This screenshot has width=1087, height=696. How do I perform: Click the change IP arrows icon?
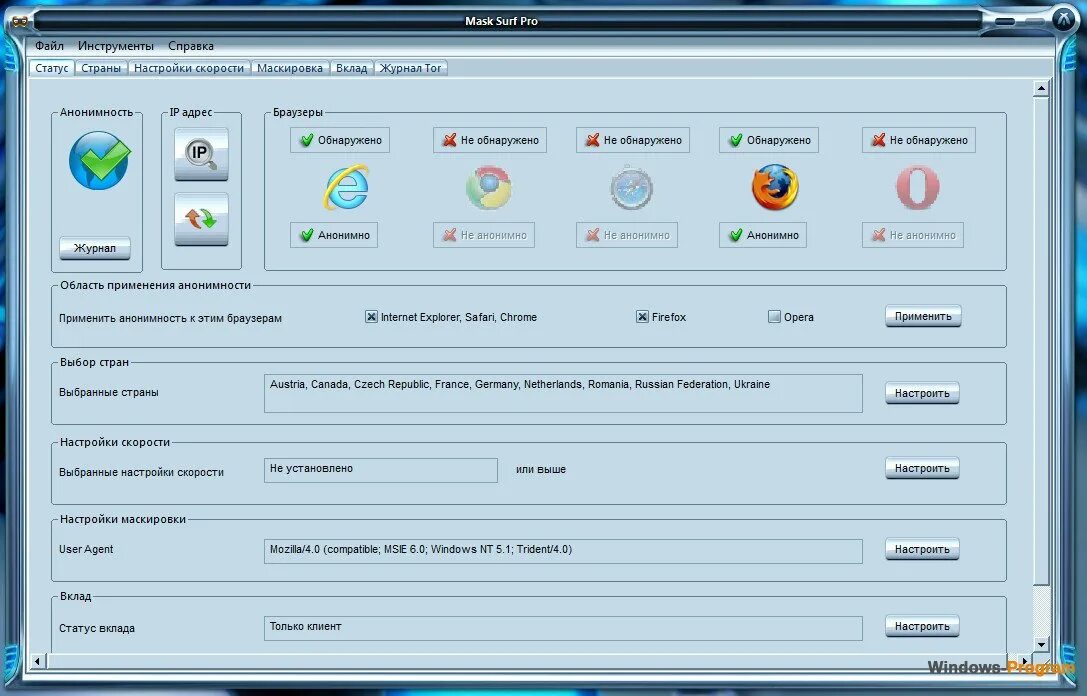click(x=201, y=219)
